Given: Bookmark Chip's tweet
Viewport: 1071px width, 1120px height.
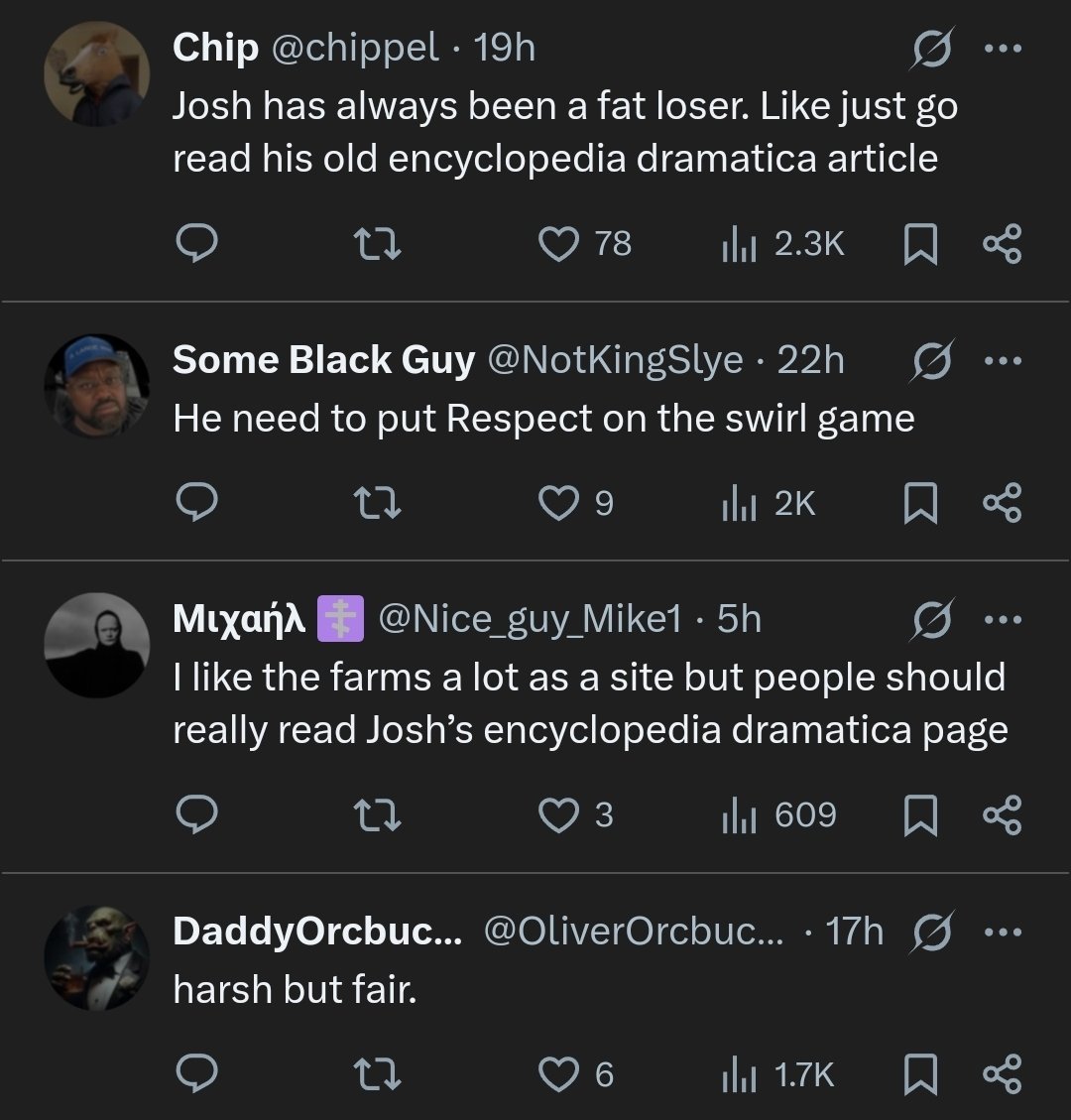Looking at the screenshot, I should (x=921, y=244).
